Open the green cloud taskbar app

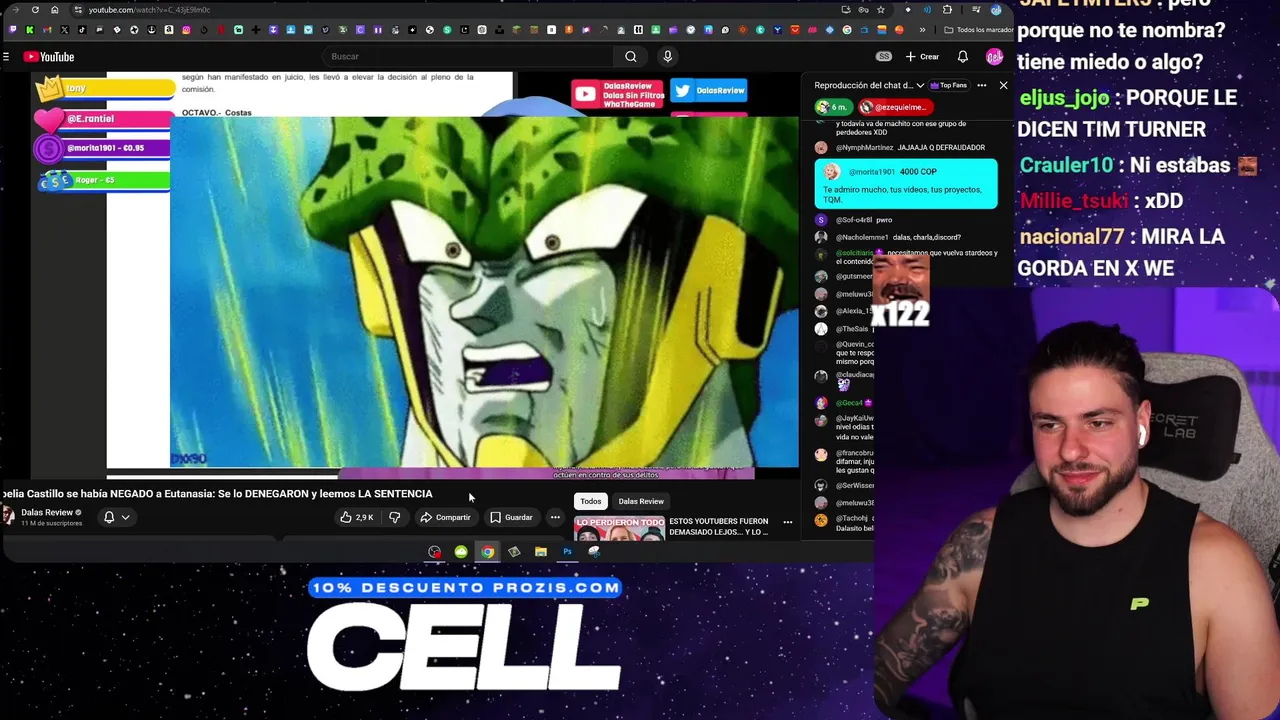coord(461,552)
